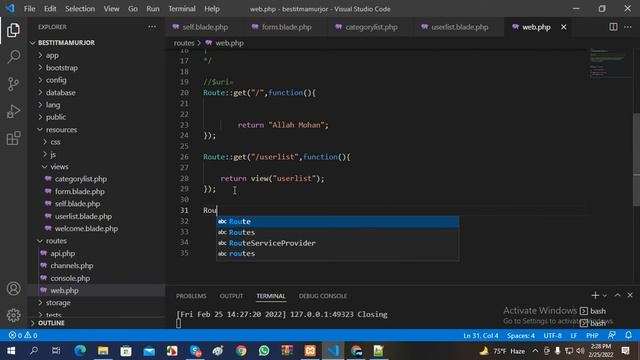The image size is (640, 360).
Task: Switch to PROBLEMS panel tab
Action: (191, 296)
